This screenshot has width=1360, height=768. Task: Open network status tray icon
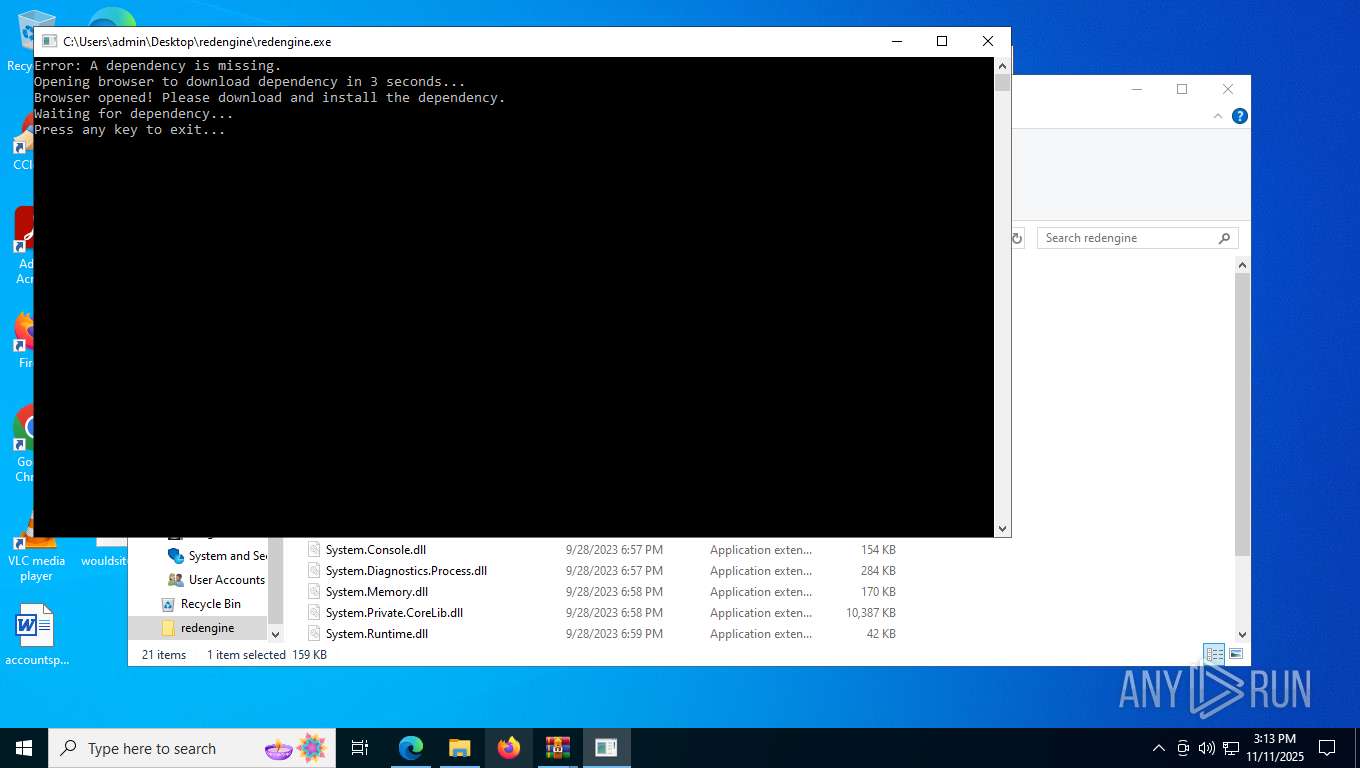point(1231,748)
